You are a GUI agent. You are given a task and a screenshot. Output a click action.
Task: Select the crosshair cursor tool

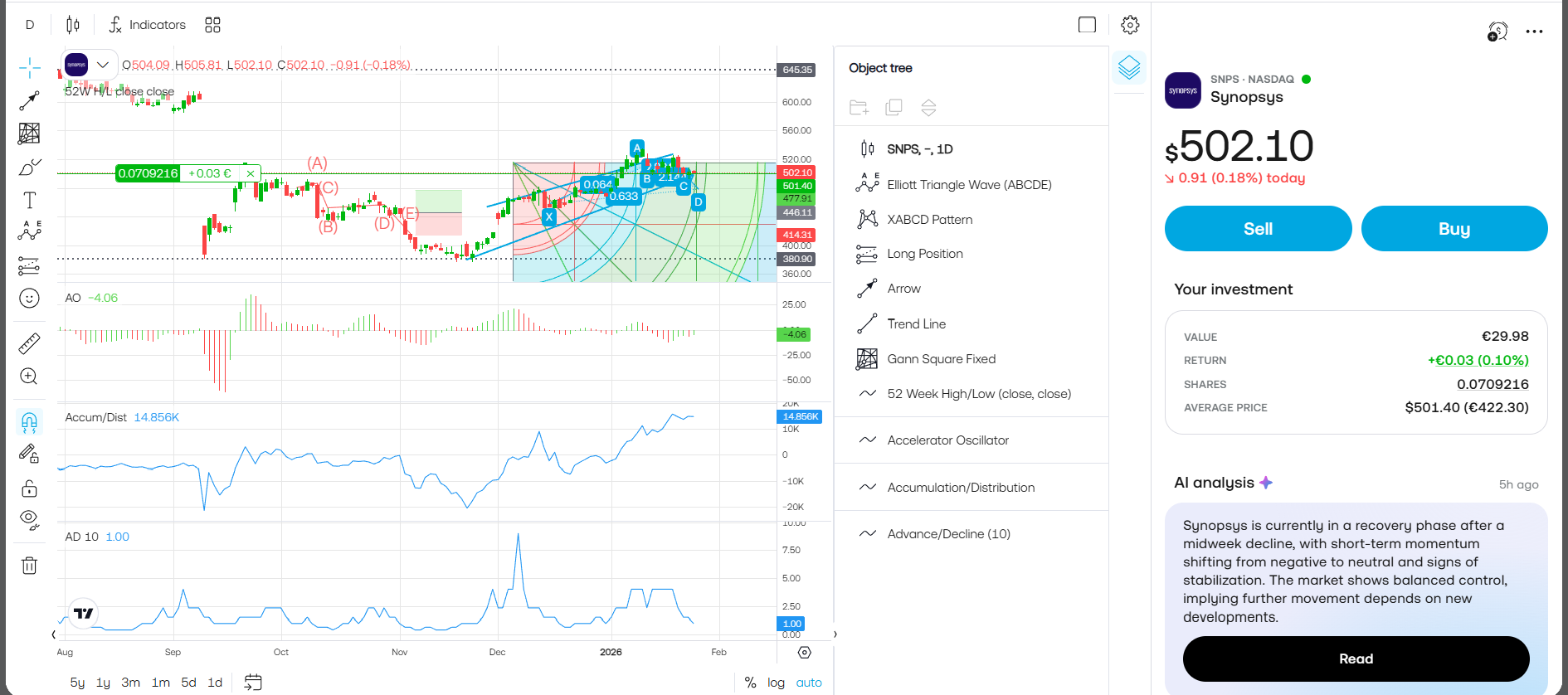point(29,68)
